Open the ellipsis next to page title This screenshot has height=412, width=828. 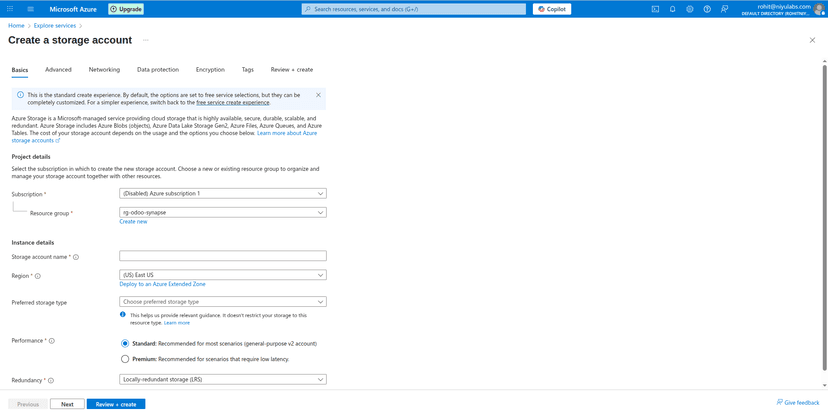pyautogui.click(x=146, y=40)
